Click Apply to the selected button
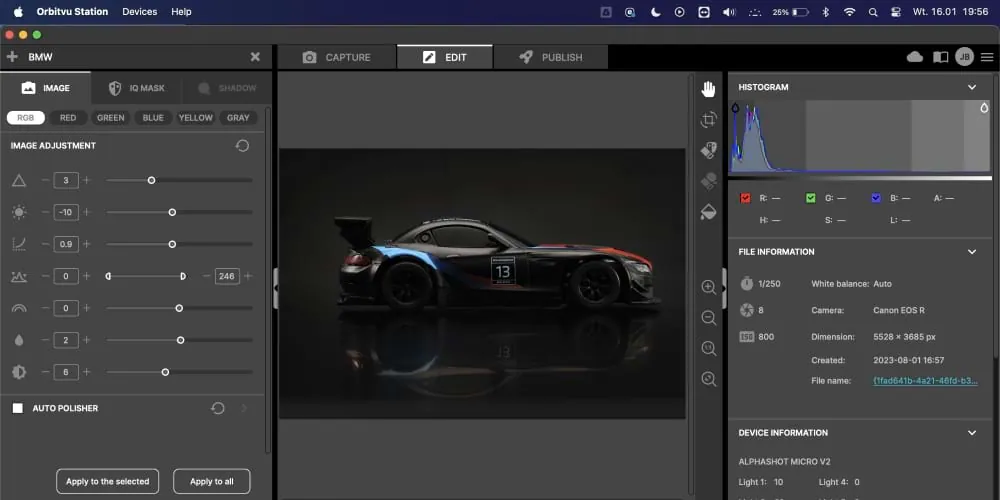1000x500 pixels. 107,482
